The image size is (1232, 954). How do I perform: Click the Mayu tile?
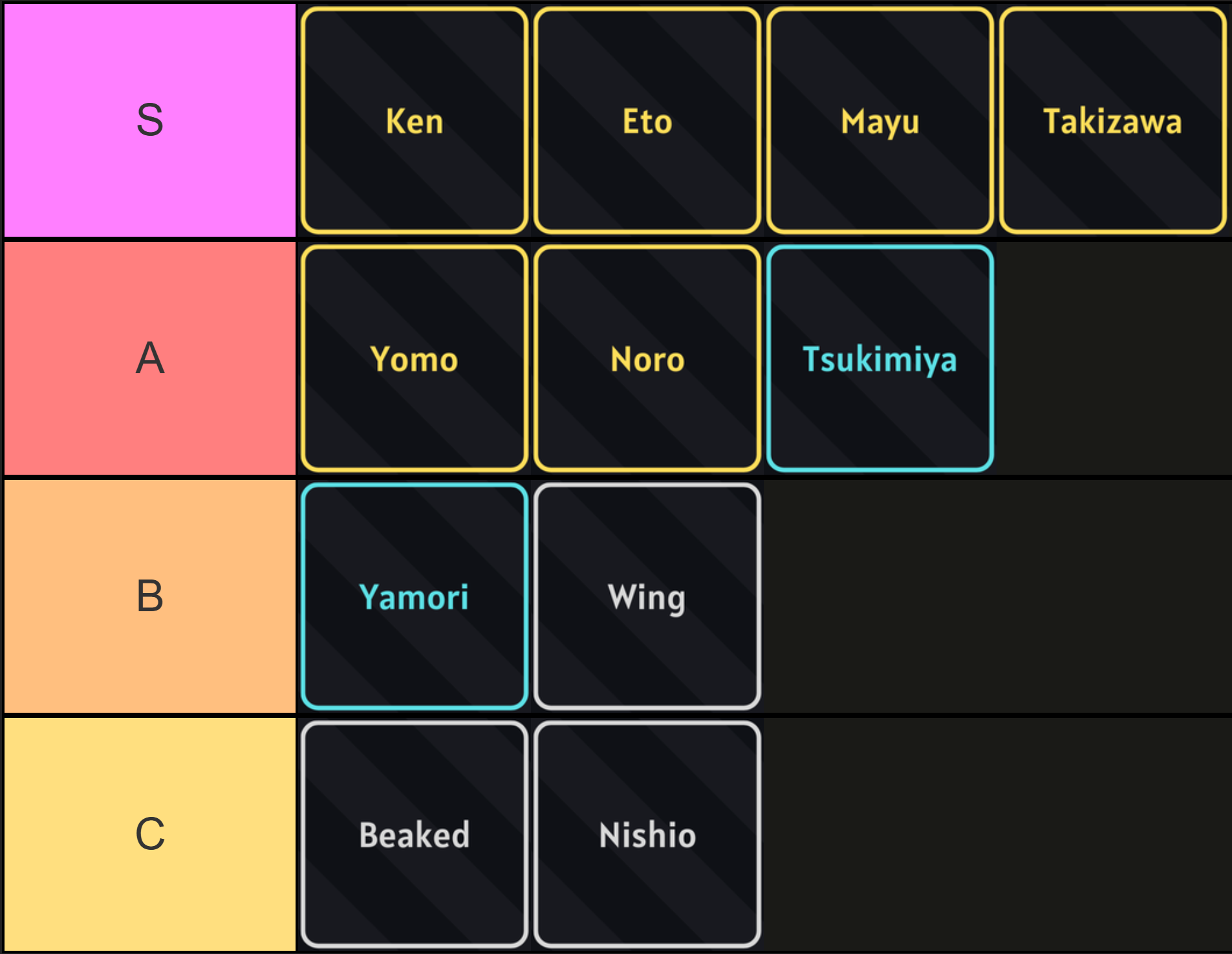pyautogui.click(x=880, y=121)
